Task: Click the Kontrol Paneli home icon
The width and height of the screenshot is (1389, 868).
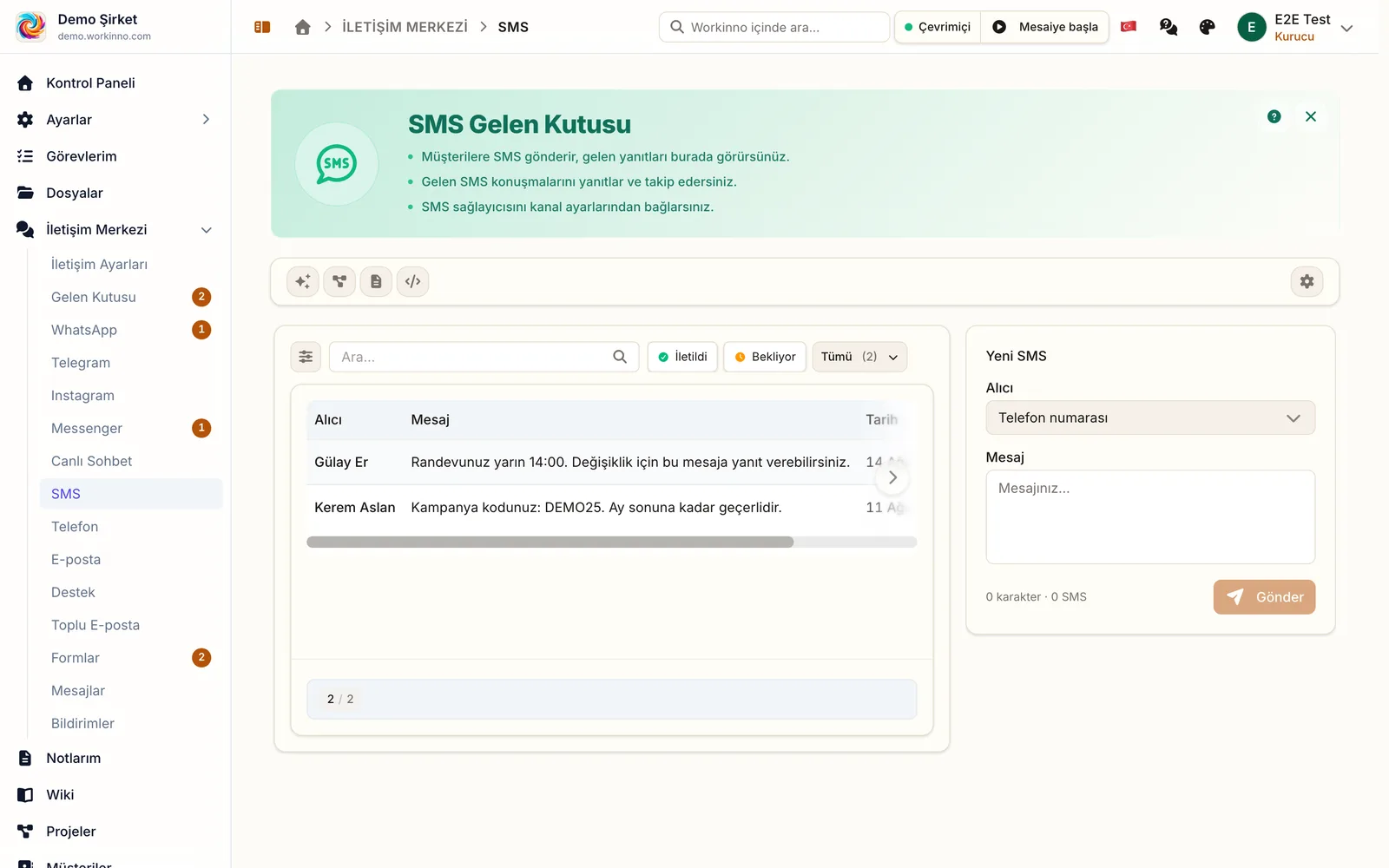Action: pyautogui.click(x=25, y=83)
